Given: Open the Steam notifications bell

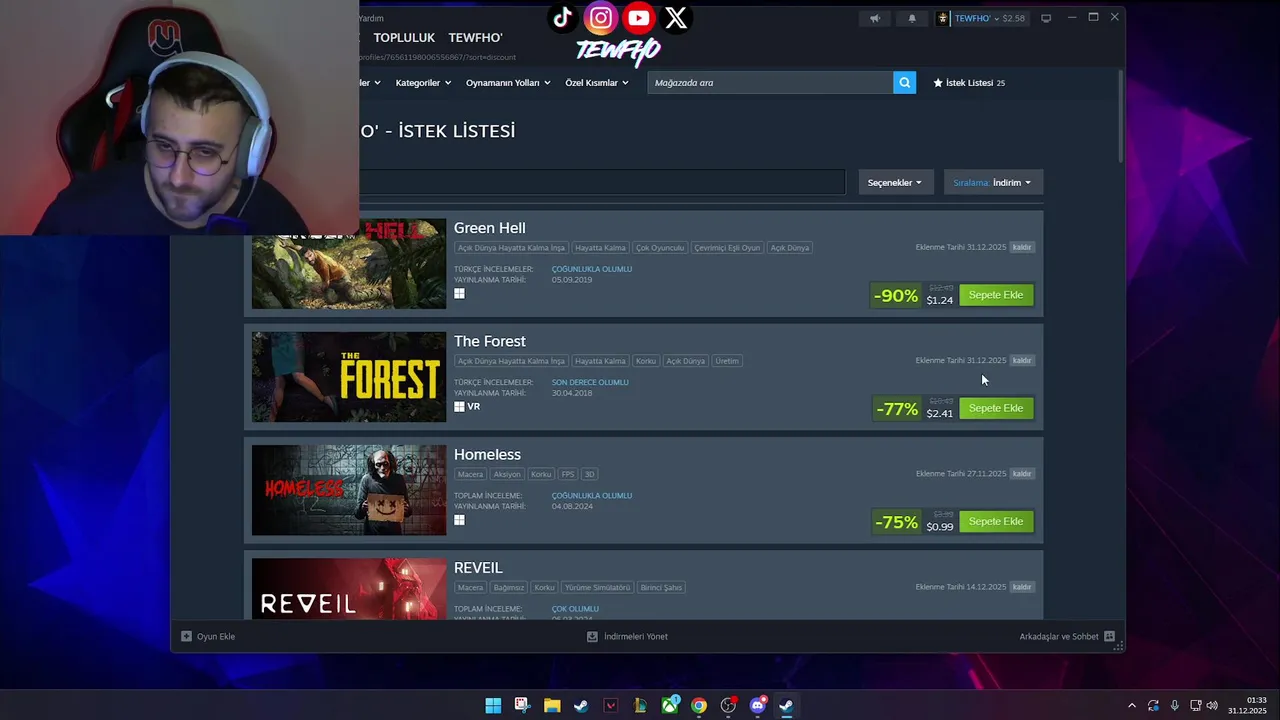Looking at the screenshot, I should pyautogui.click(x=911, y=18).
